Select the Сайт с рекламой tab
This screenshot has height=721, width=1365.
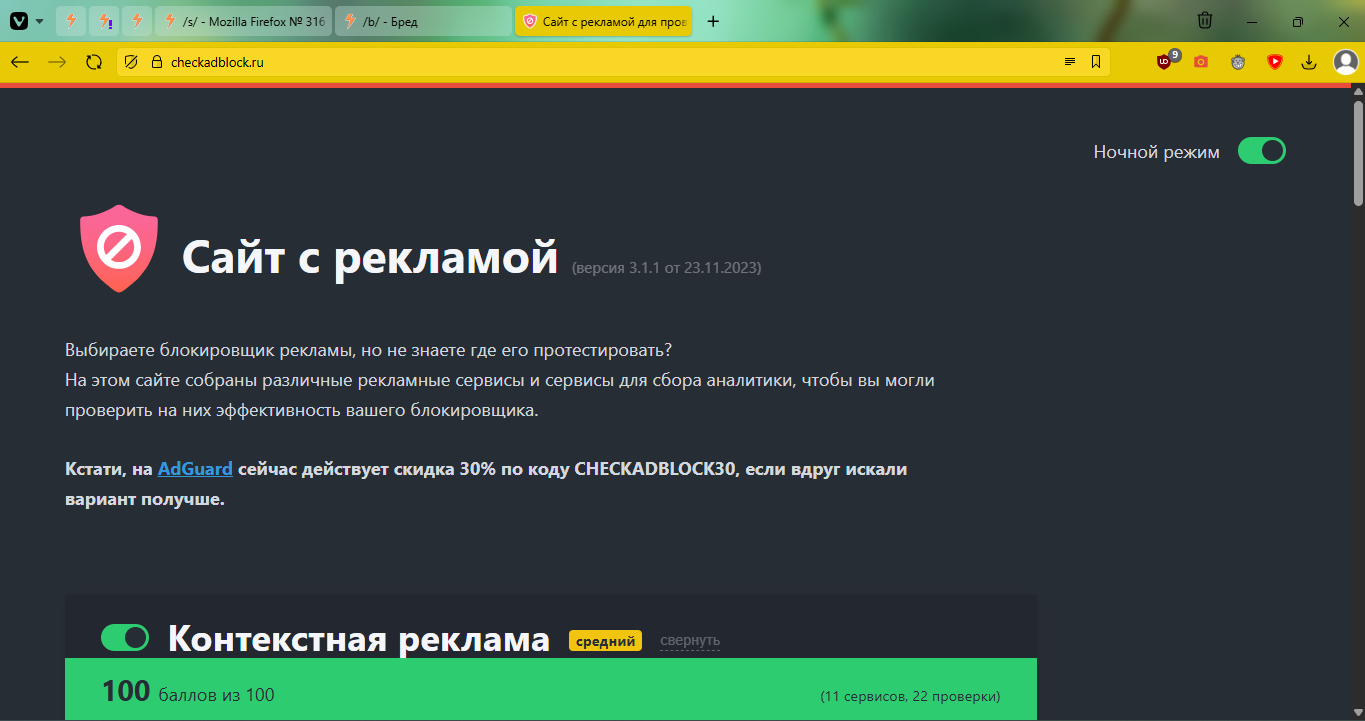pyautogui.click(x=603, y=21)
